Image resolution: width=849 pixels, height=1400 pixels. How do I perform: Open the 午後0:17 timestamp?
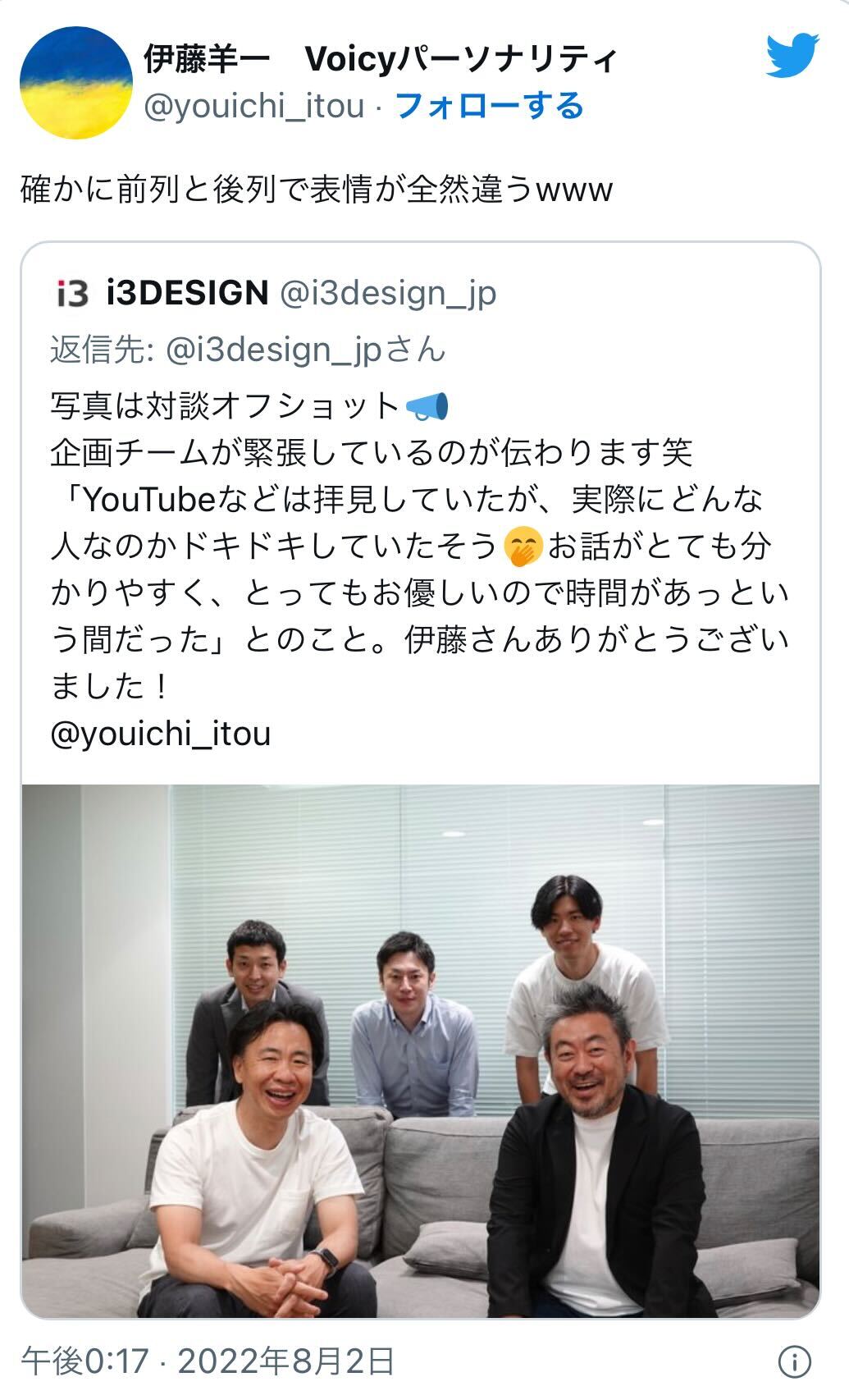pyautogui.click(x=84, y=1361)
